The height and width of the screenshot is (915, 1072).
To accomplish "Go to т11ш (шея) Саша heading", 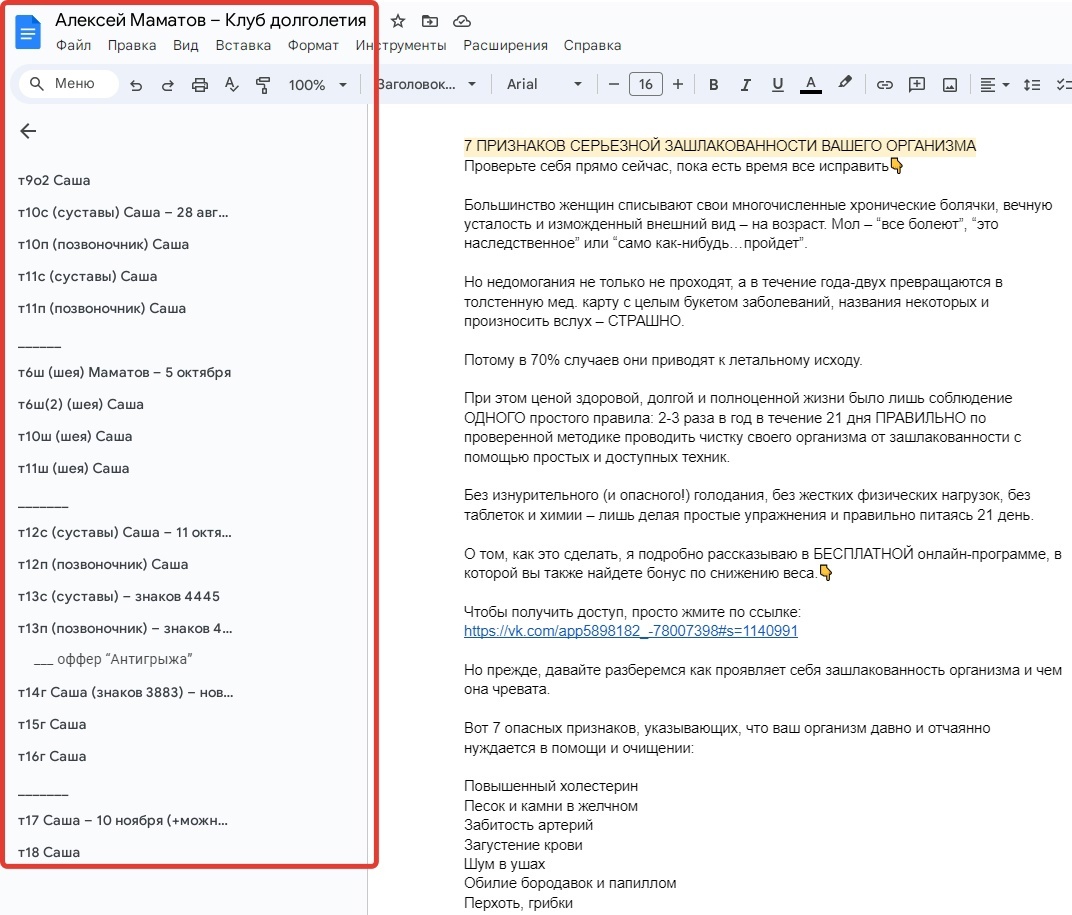I will tap(73, 468).
